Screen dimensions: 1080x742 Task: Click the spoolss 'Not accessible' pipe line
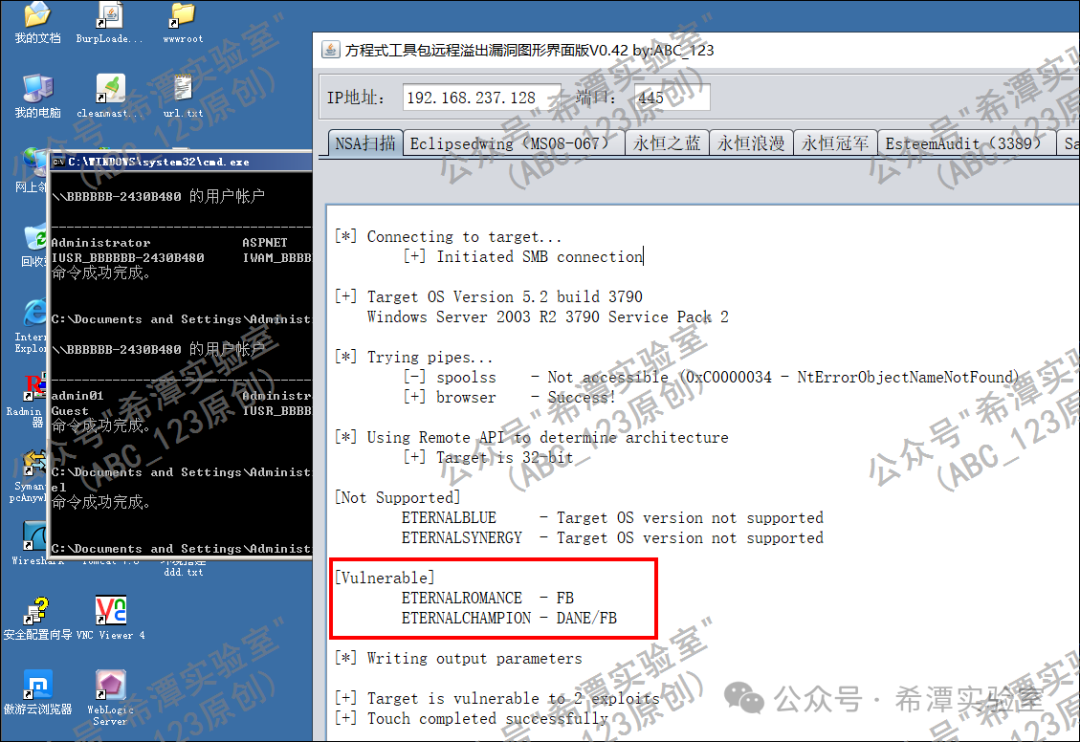[711, 377]
